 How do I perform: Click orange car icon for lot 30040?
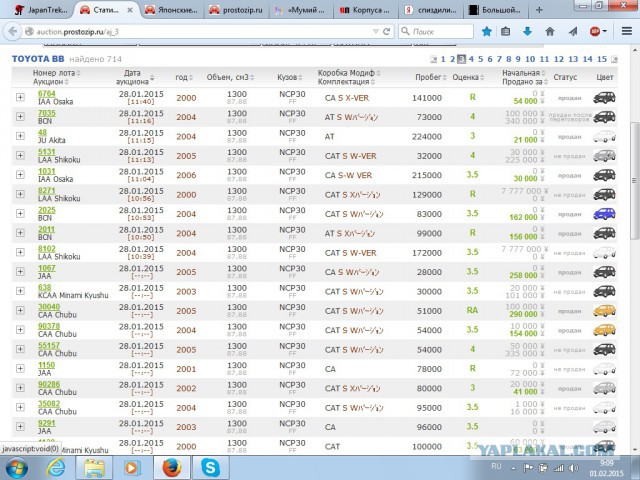tap(604, 311)
